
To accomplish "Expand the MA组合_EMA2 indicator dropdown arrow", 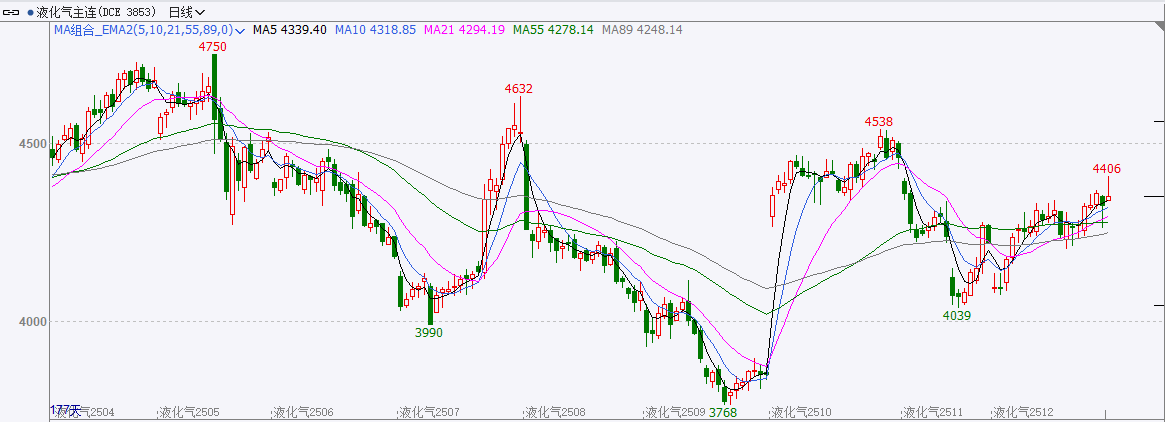I will click(240, 31).
